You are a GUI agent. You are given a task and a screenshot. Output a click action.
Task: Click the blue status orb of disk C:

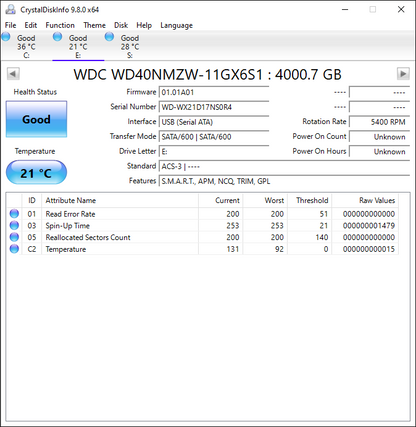[6, 37]
